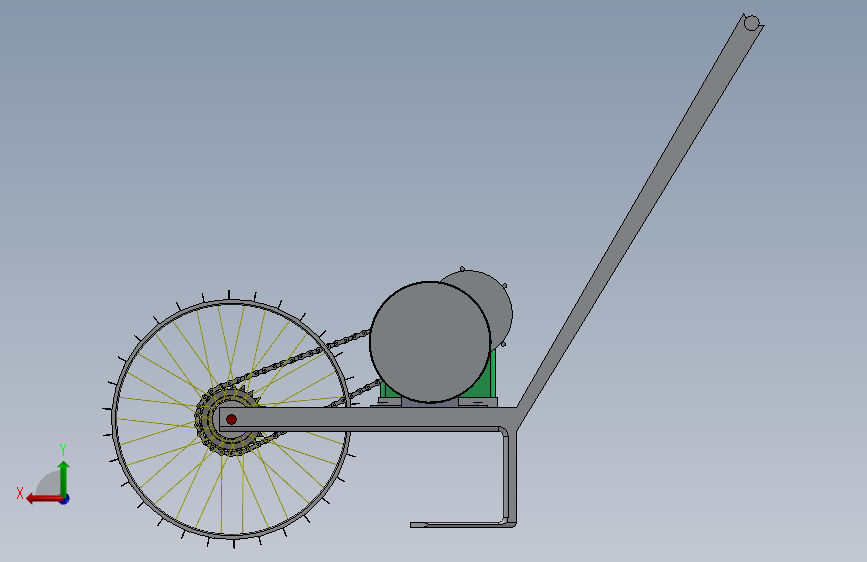867x562 pixels.
Task: Click the round grip at the handle's top end
Action: tap(751, 23)
